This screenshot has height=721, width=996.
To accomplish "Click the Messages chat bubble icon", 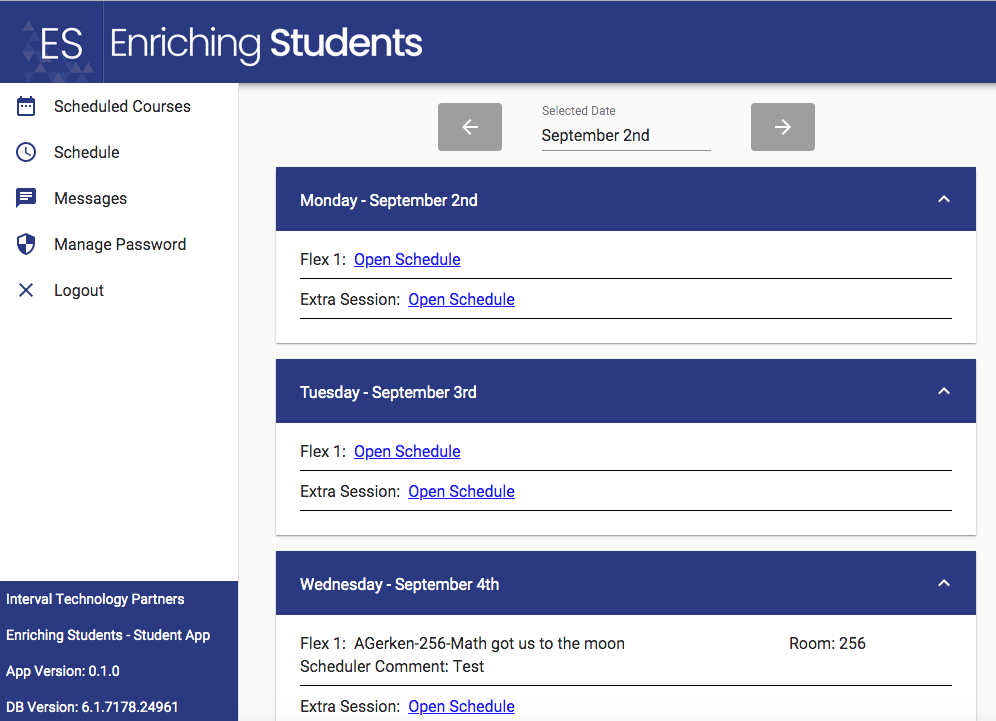I will click(x=26, y=197).
